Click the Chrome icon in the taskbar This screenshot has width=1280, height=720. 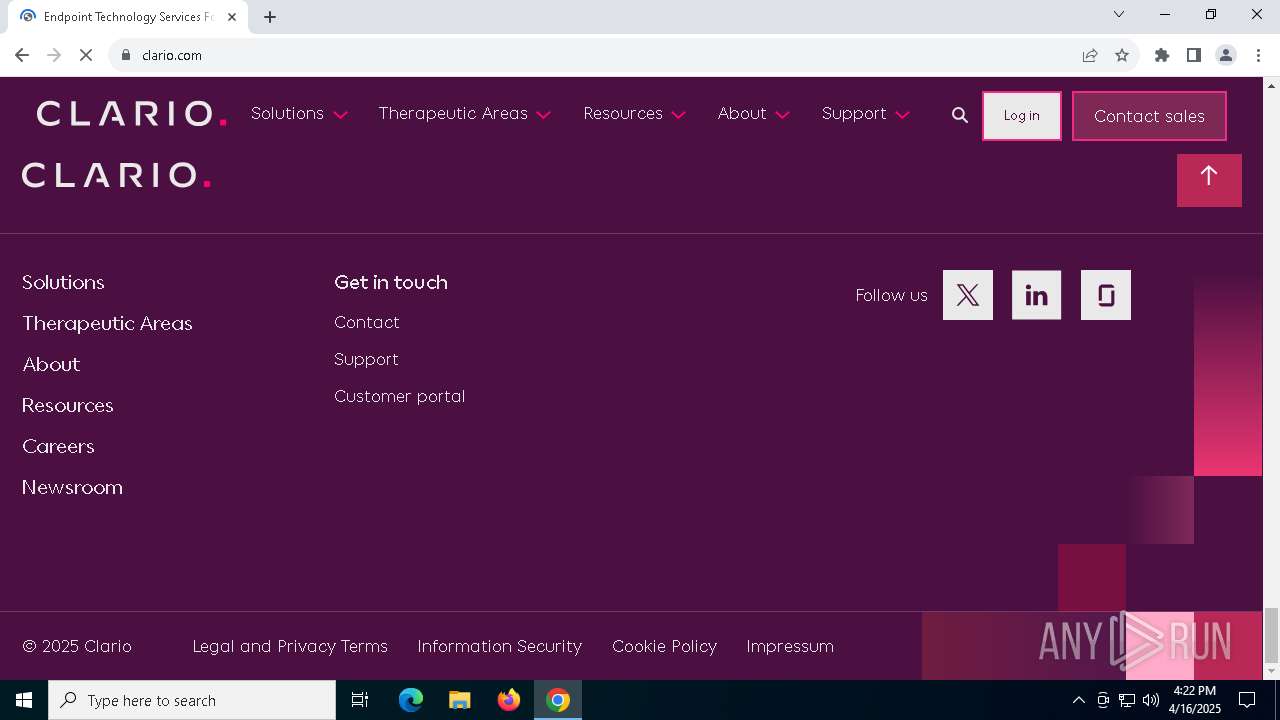point(558,700)
